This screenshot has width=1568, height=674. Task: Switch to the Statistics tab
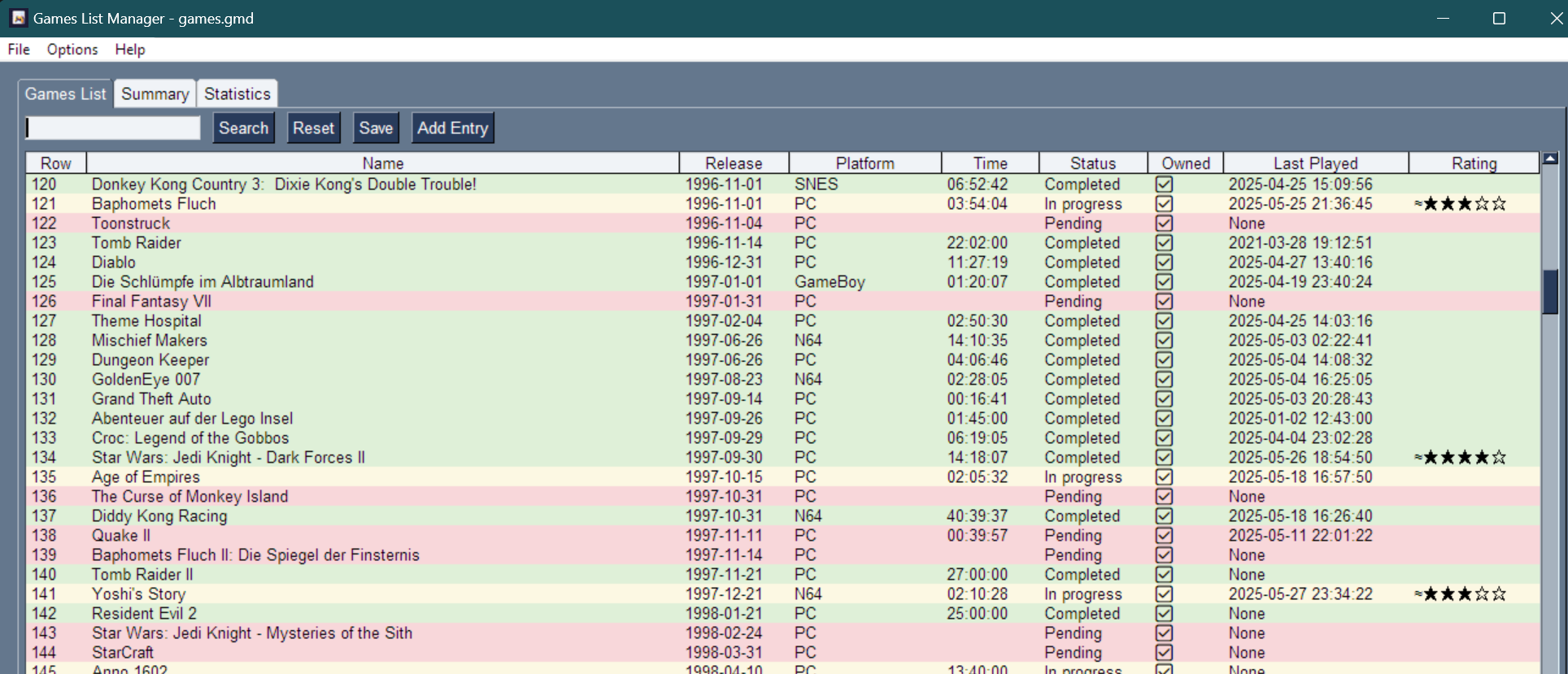237,94
